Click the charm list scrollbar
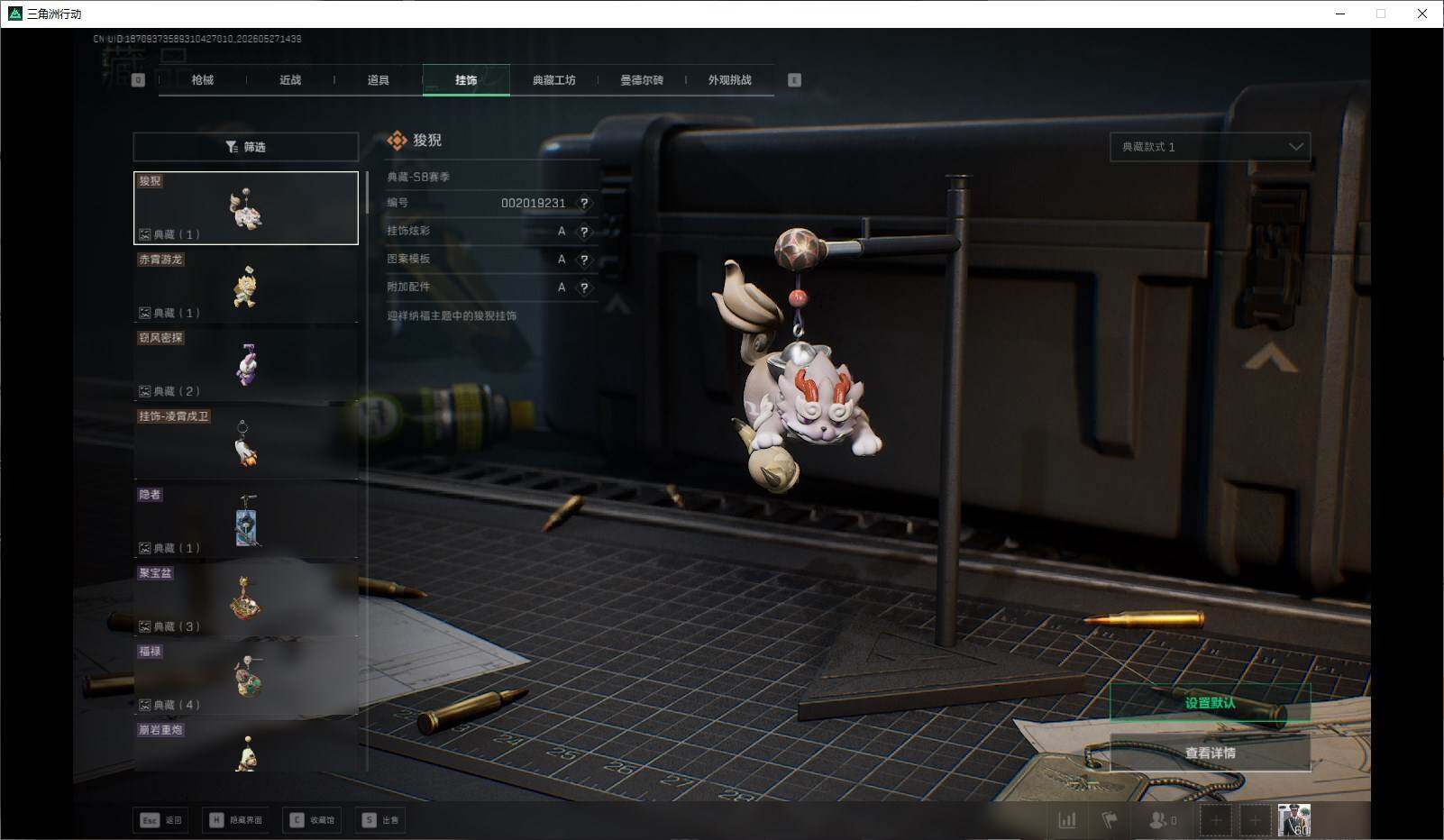1444x840 pixels. pos(367,192)
